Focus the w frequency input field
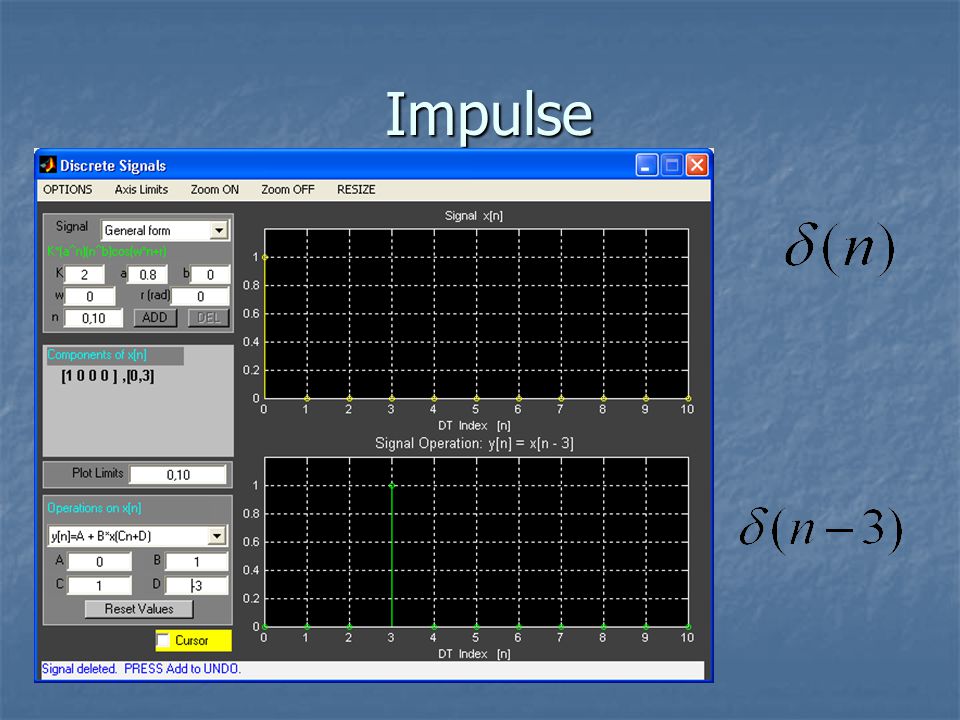960x720 pixels. click(x=89, y=296)
